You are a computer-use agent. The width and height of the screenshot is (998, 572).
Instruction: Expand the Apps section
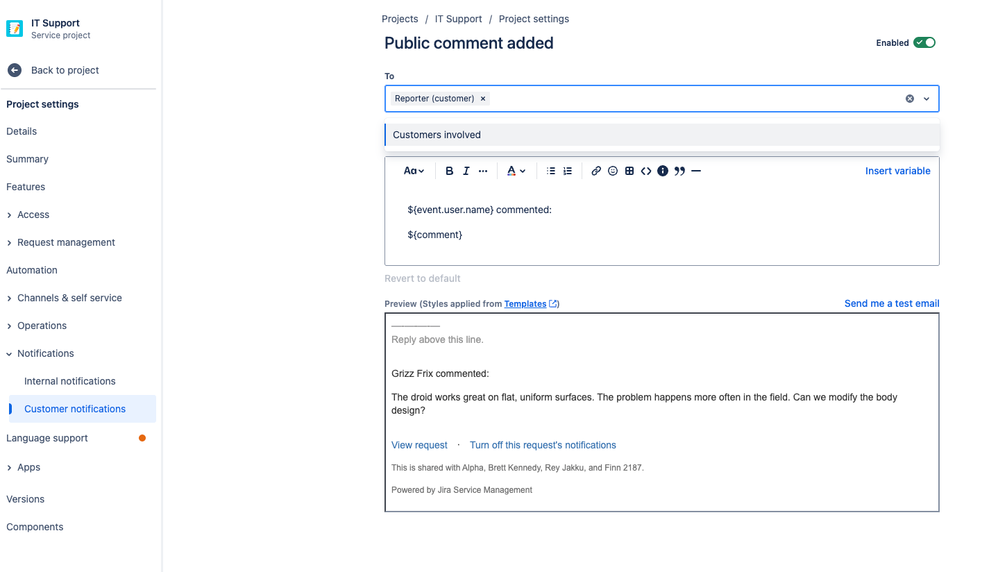coord(9,468)
